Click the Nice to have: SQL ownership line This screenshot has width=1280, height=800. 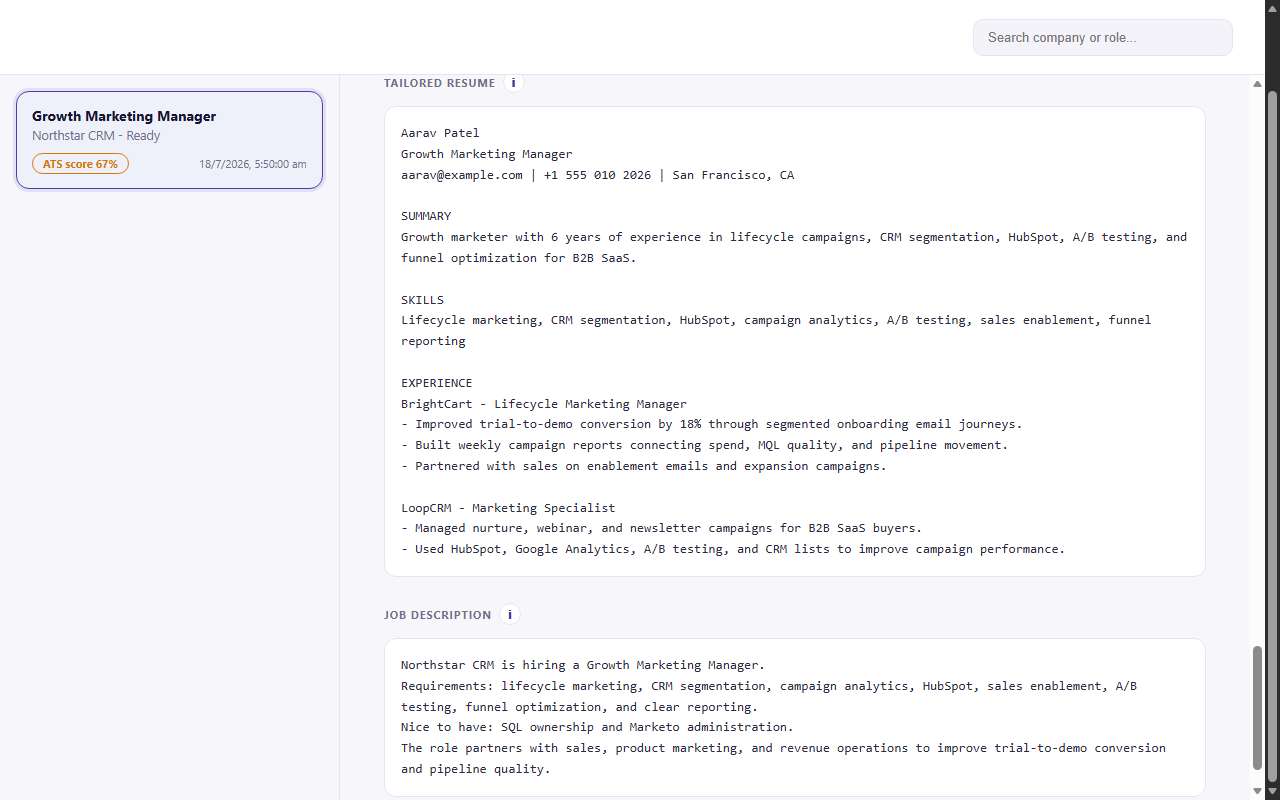pyautogui.click(x=597, y=727)
